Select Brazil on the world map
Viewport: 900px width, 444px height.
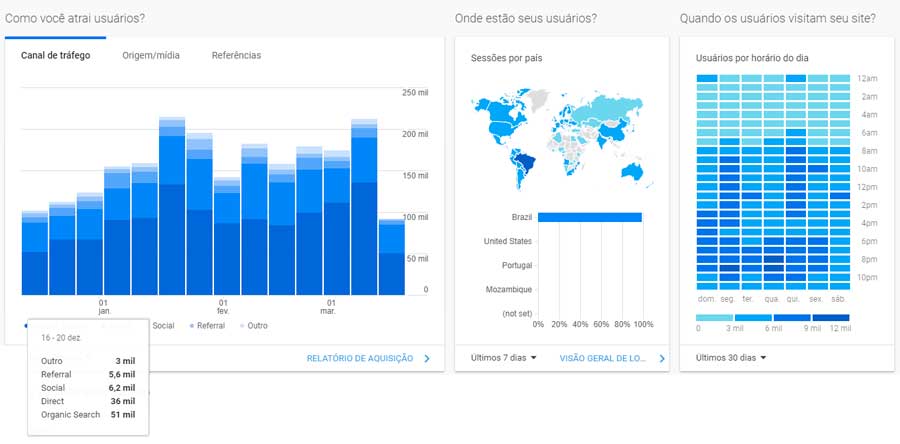coord(524,160)
